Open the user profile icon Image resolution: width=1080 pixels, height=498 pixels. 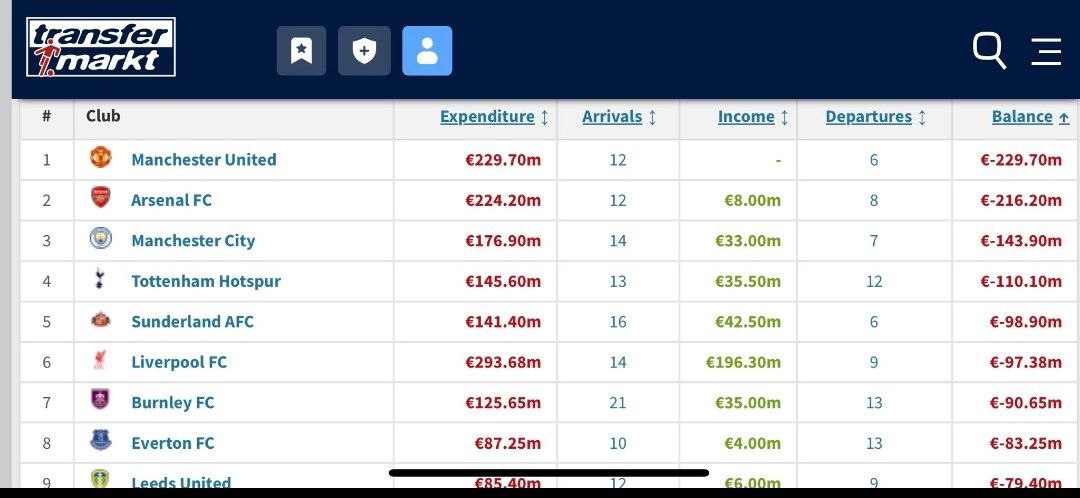pyautogui.click(x=427, y=51)
